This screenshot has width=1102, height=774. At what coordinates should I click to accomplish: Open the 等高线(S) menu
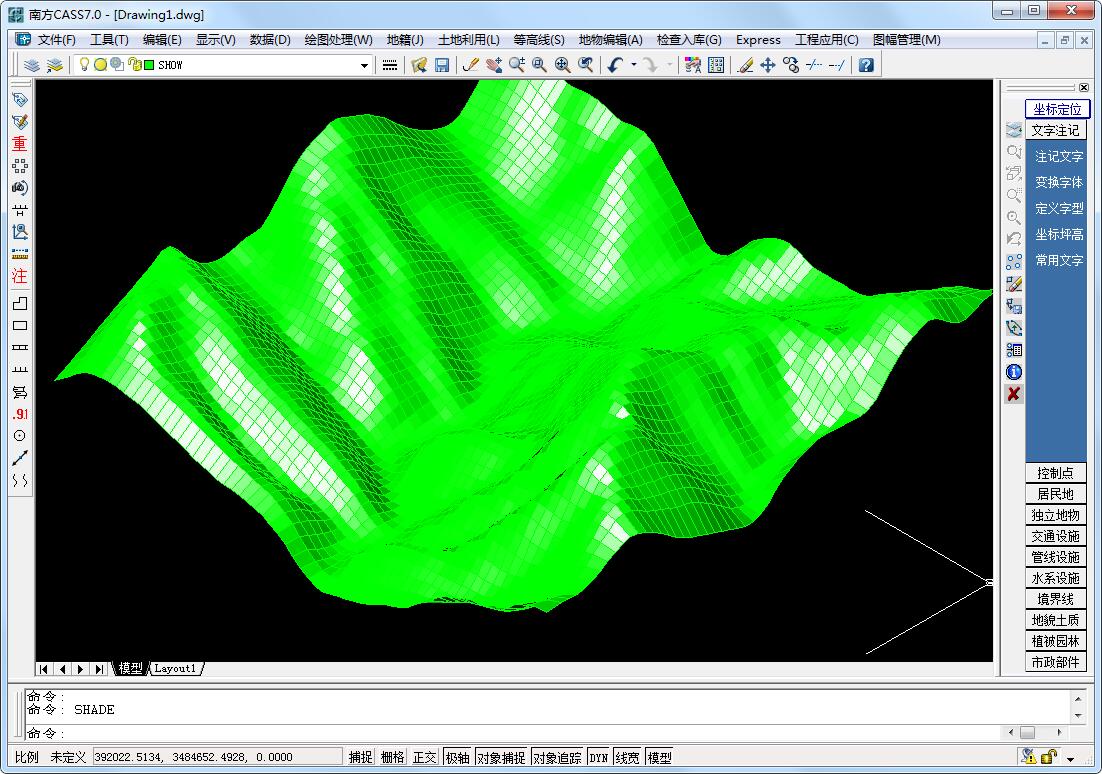[x=538, y=40]
